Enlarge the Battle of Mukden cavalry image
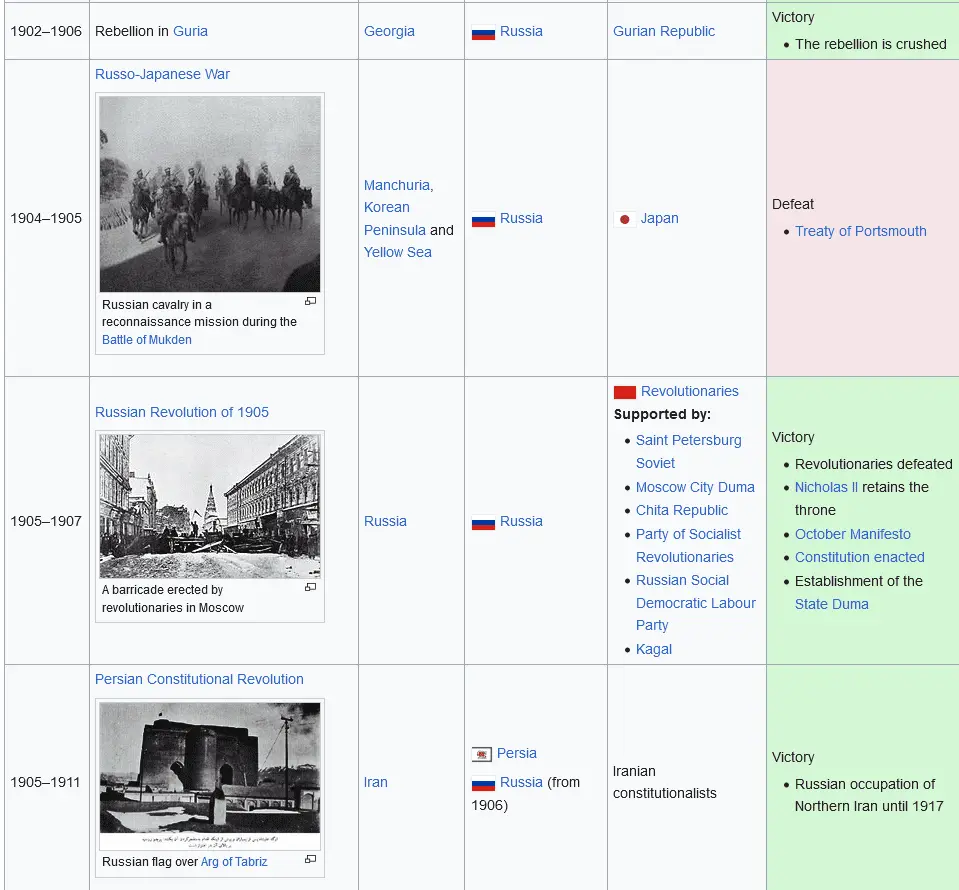 pos(310,302)
